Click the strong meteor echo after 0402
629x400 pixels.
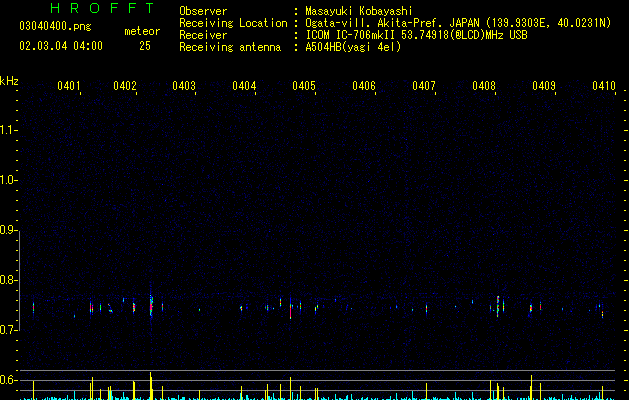coord(151,306)
